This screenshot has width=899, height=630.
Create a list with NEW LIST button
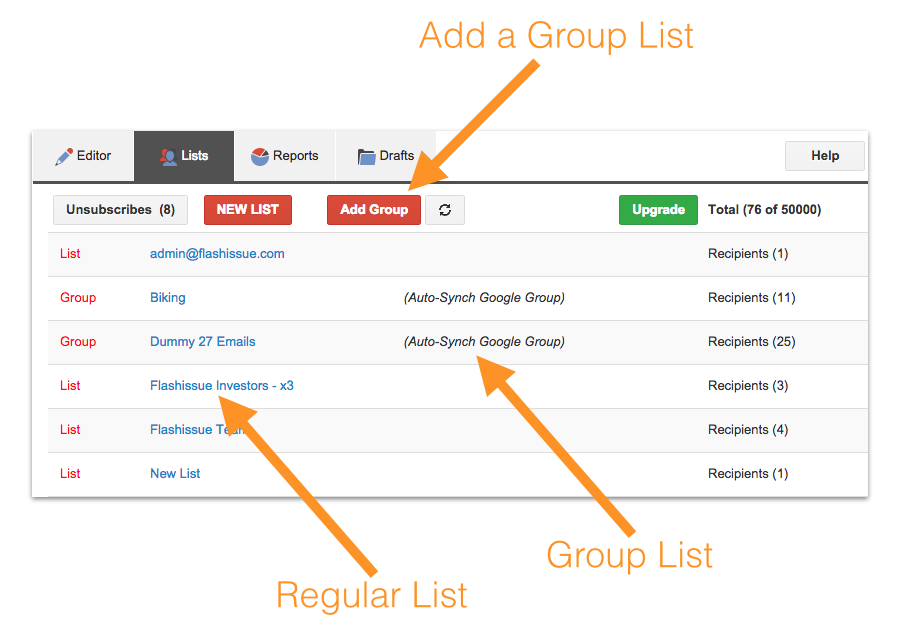(247, 210)
